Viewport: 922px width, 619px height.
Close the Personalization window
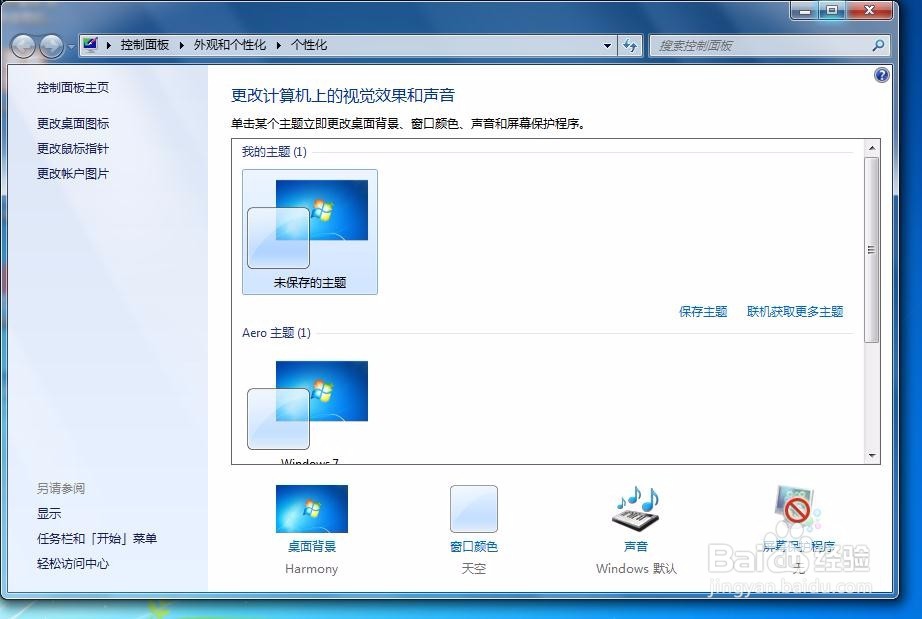pos(870,10)
